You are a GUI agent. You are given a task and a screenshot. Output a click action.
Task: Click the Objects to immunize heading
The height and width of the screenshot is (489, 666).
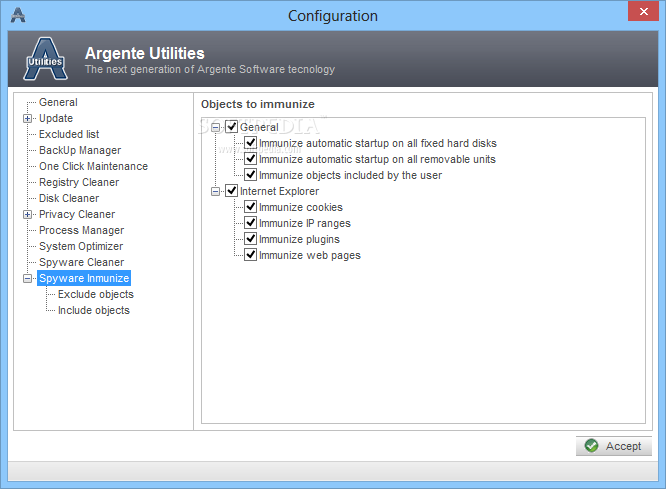[258, 104]
